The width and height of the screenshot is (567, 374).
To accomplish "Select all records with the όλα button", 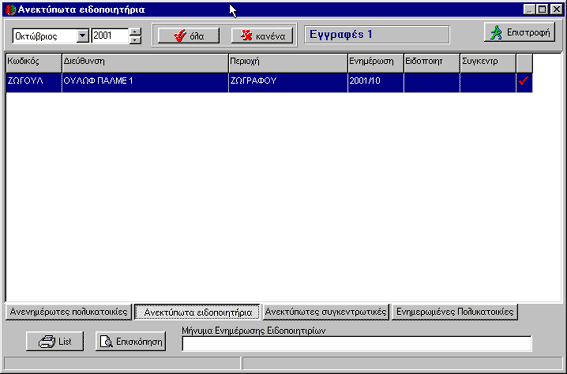I will 189,36.
